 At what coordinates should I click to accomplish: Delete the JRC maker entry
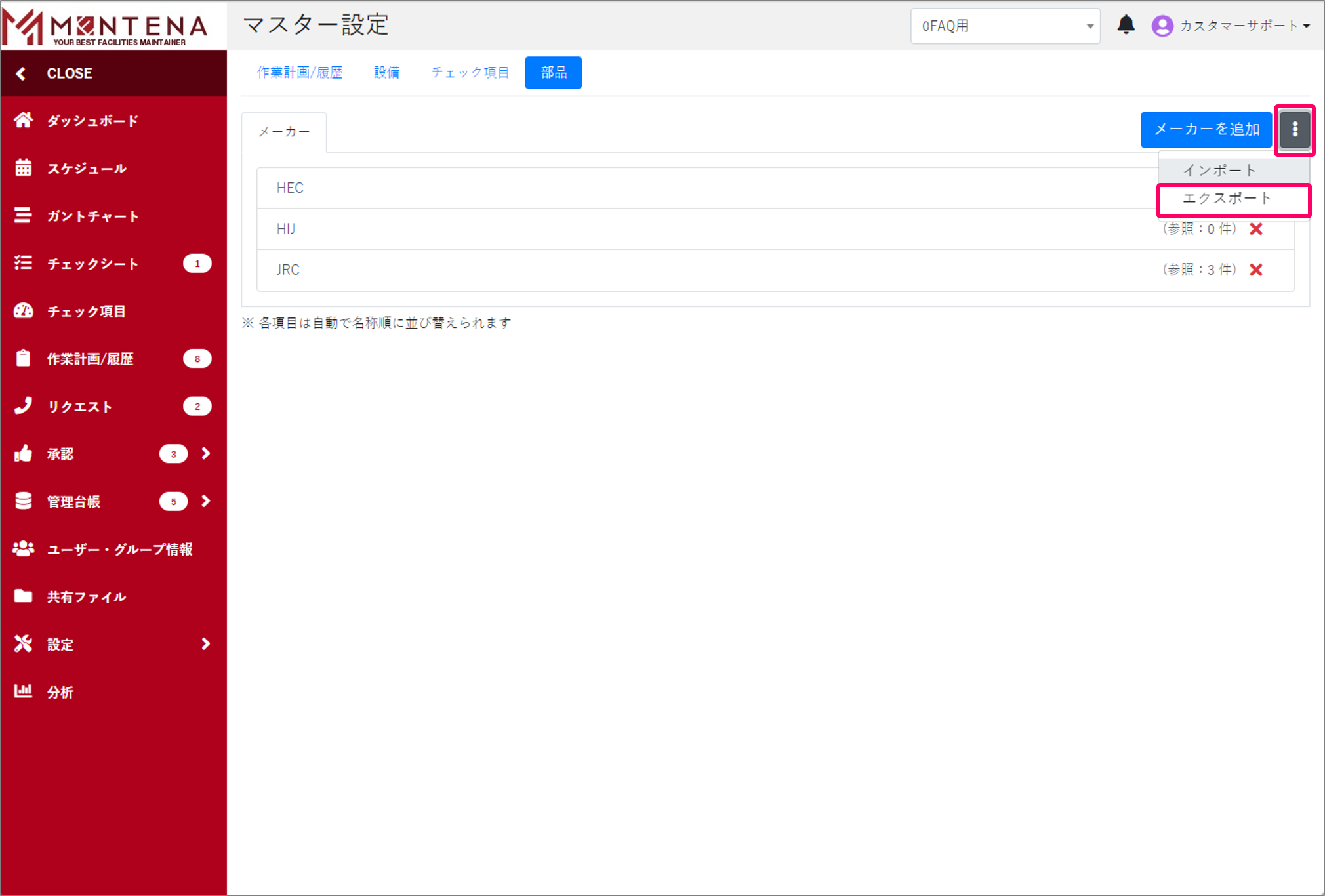coord(1257,270)
